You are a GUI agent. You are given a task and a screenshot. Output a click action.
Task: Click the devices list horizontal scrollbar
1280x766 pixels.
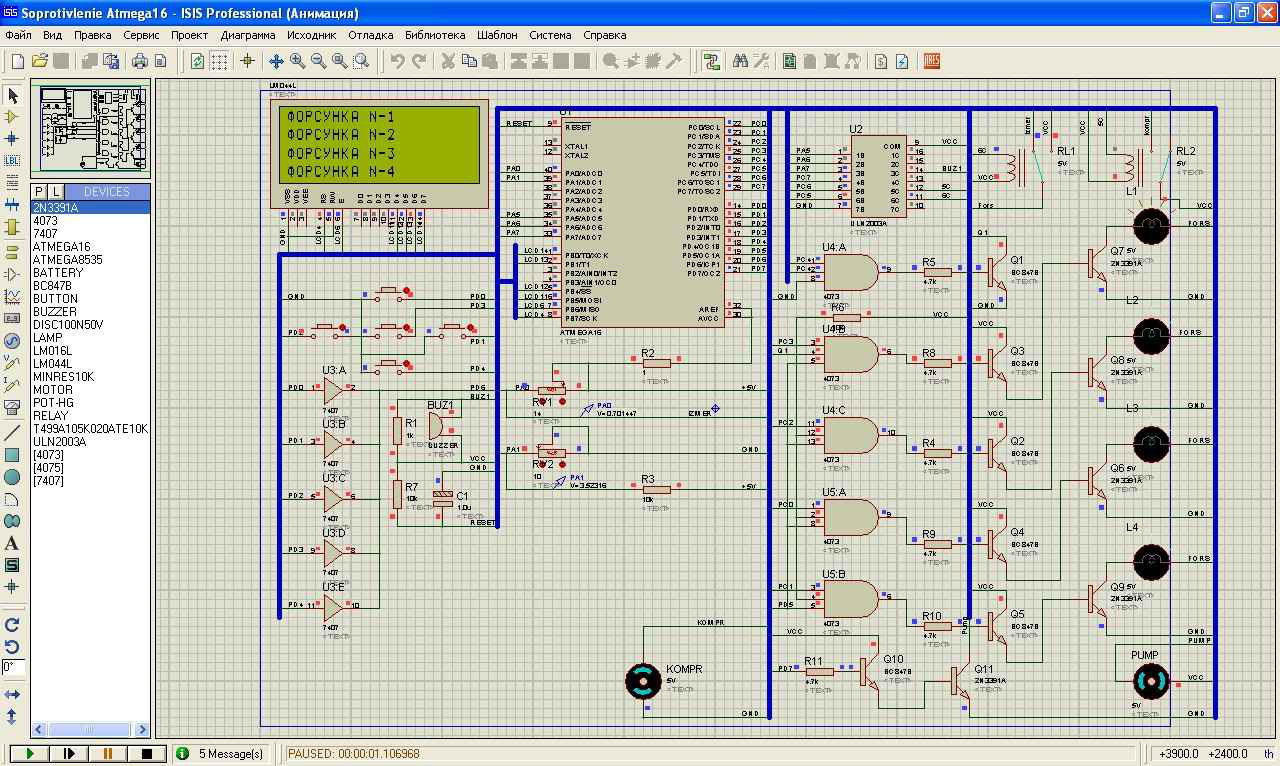pos(90,729)
